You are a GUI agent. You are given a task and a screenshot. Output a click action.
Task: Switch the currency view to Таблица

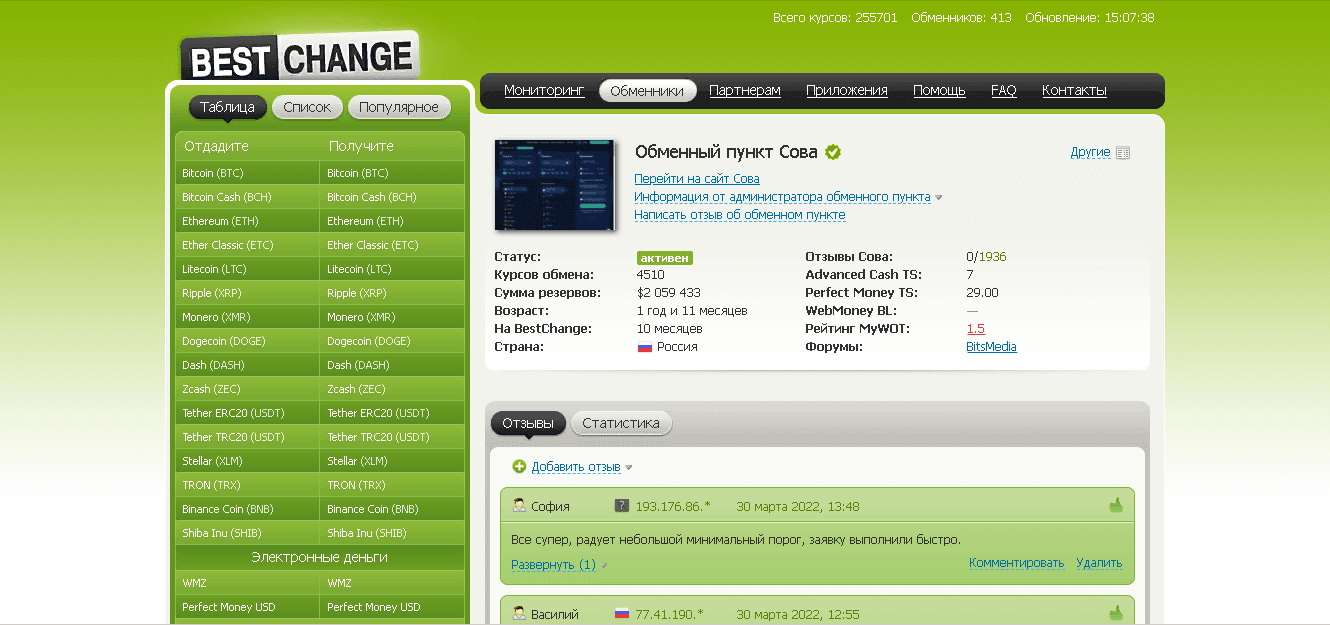(227, 107)
